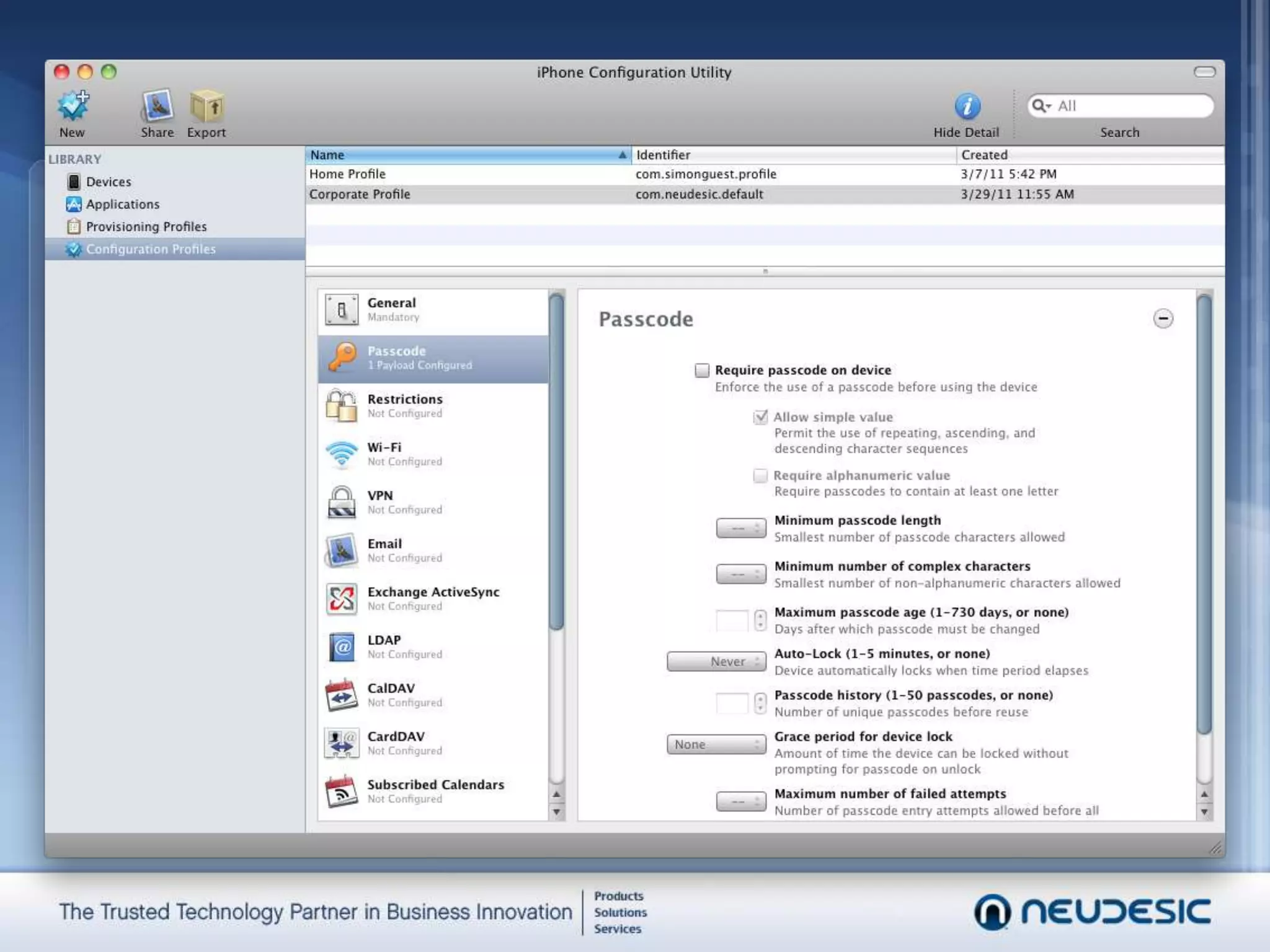The image size is (1270, 952).
Task: Check Require alphanumeric value option
Action: click(760, 475)
